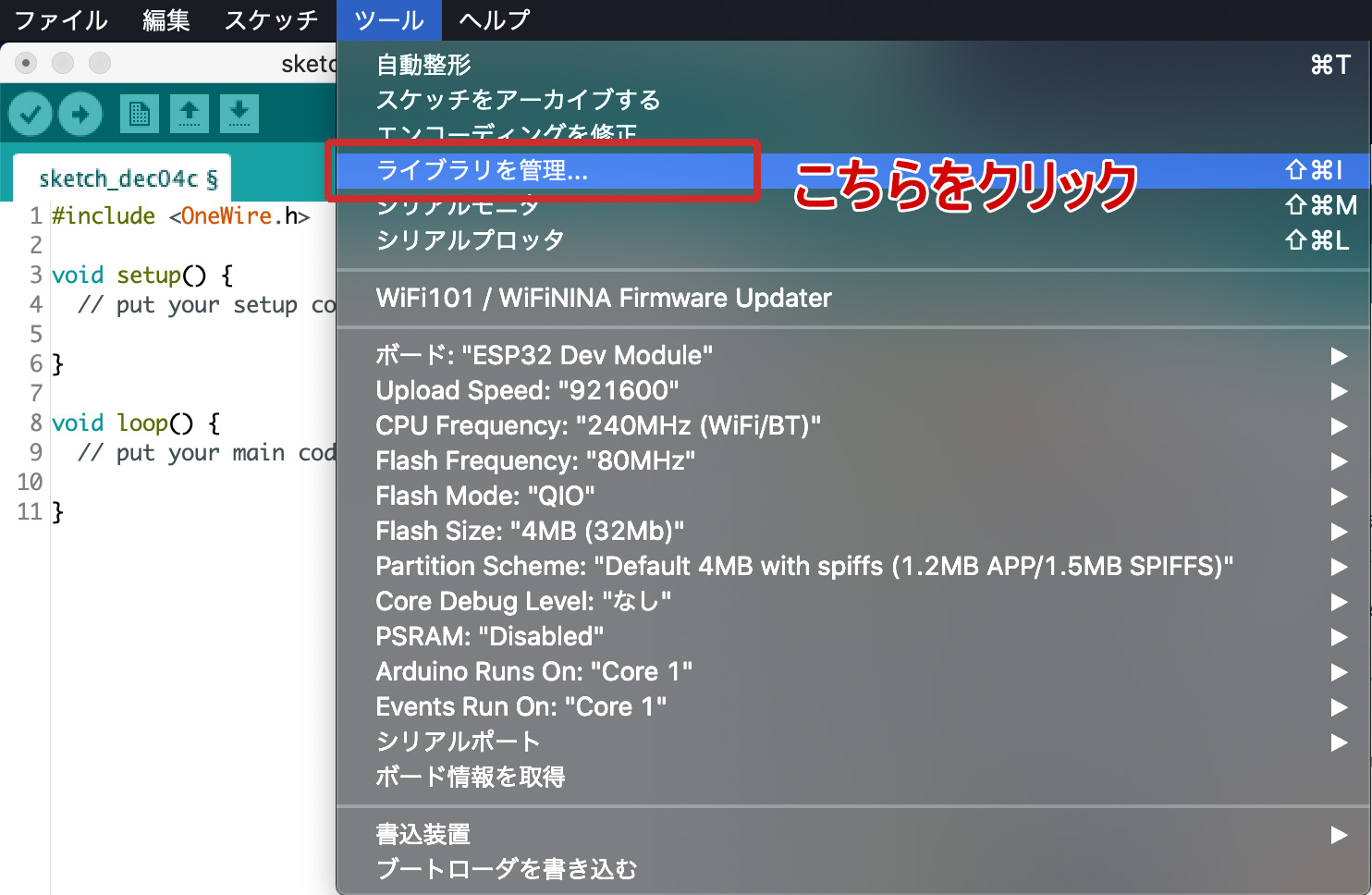The width and height of the screenshot is (1372, 895).
Task: Click ブートローダを書き込む menu item
Action: pyautogui.click(x=506, y=869)
